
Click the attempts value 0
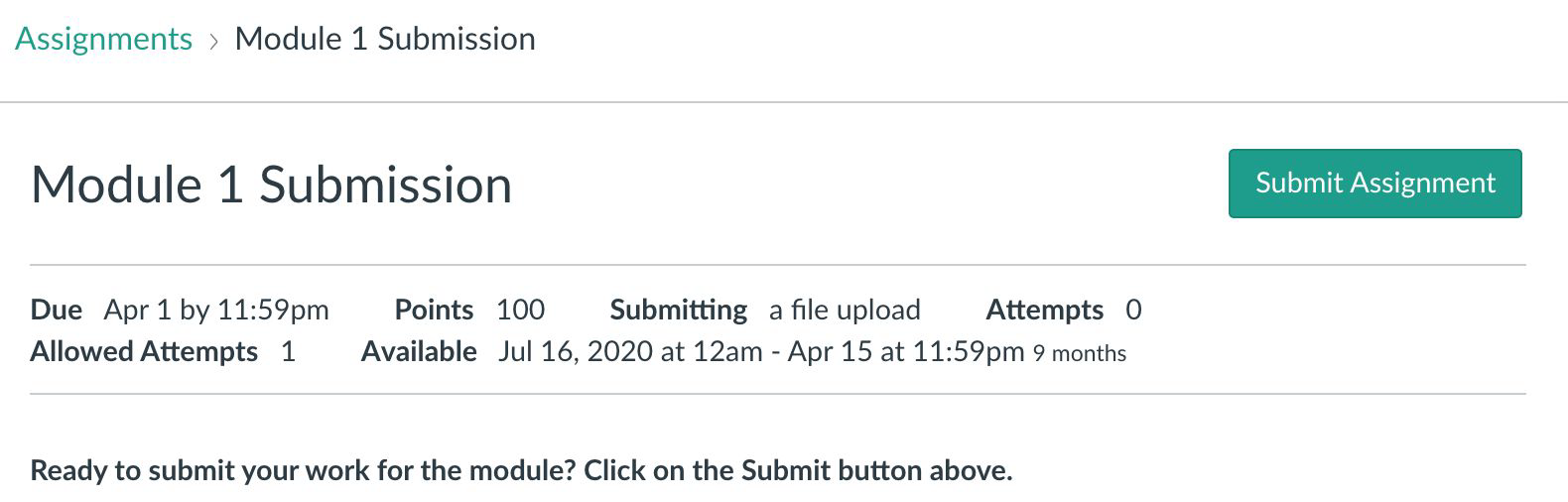pyautogui.click(x=1133, y=310)
